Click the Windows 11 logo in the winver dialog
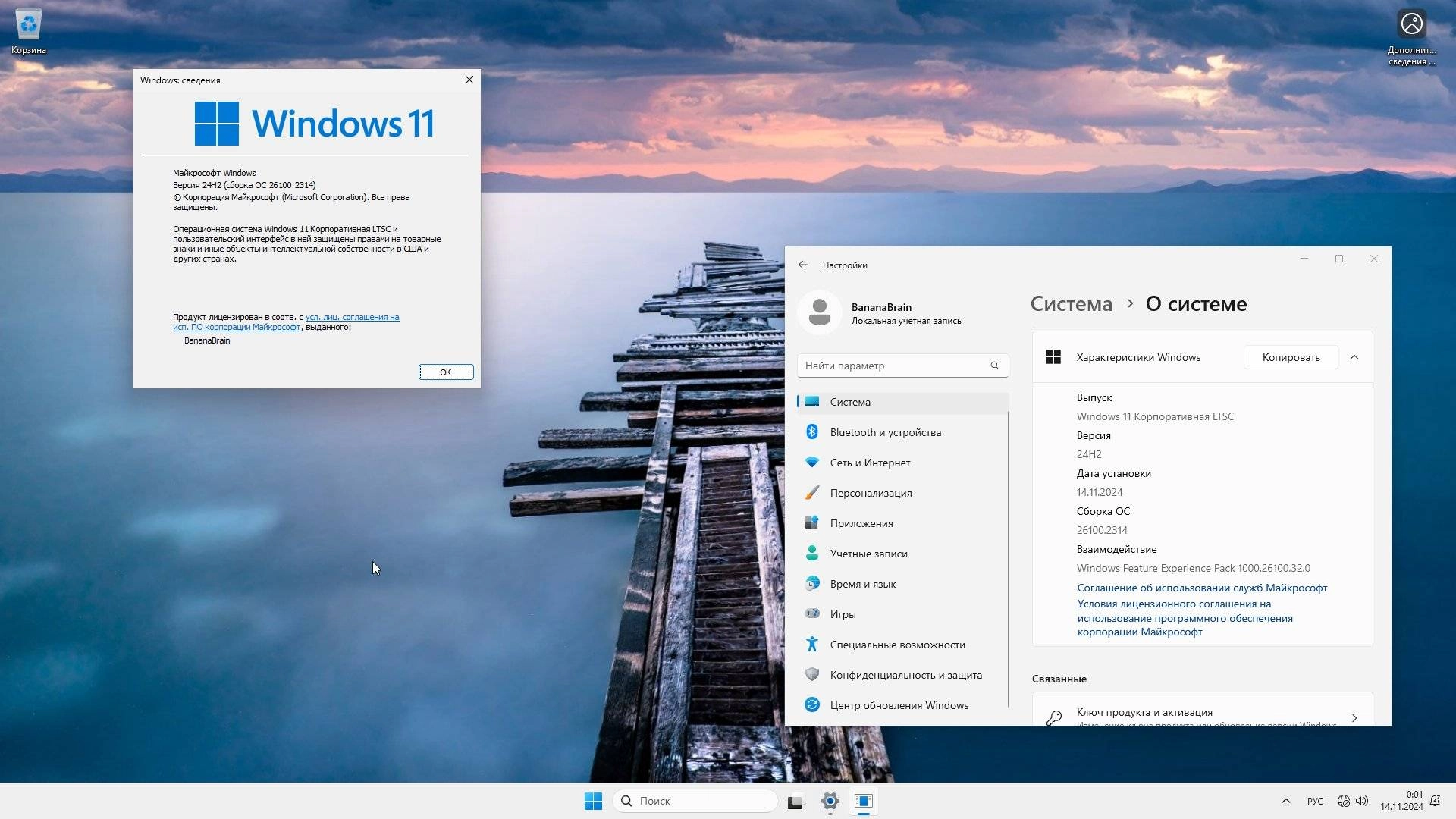Viewport: 1456px width, 819px height. [x=314, y=124]
